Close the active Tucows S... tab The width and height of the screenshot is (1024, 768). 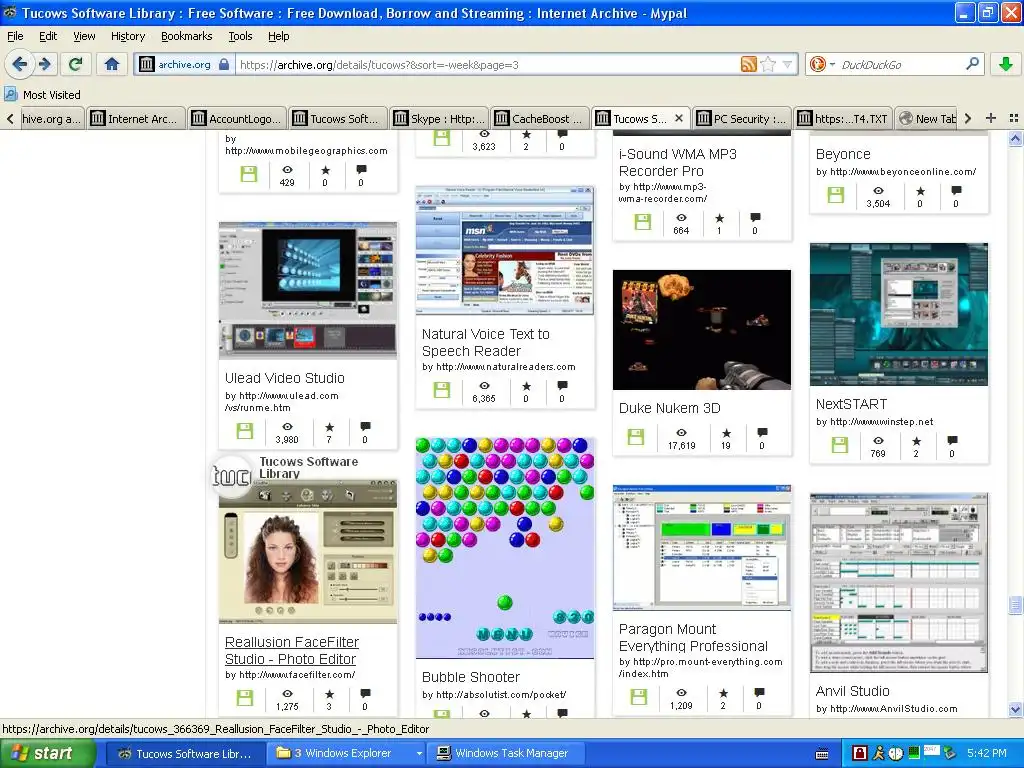pos(679,118)
